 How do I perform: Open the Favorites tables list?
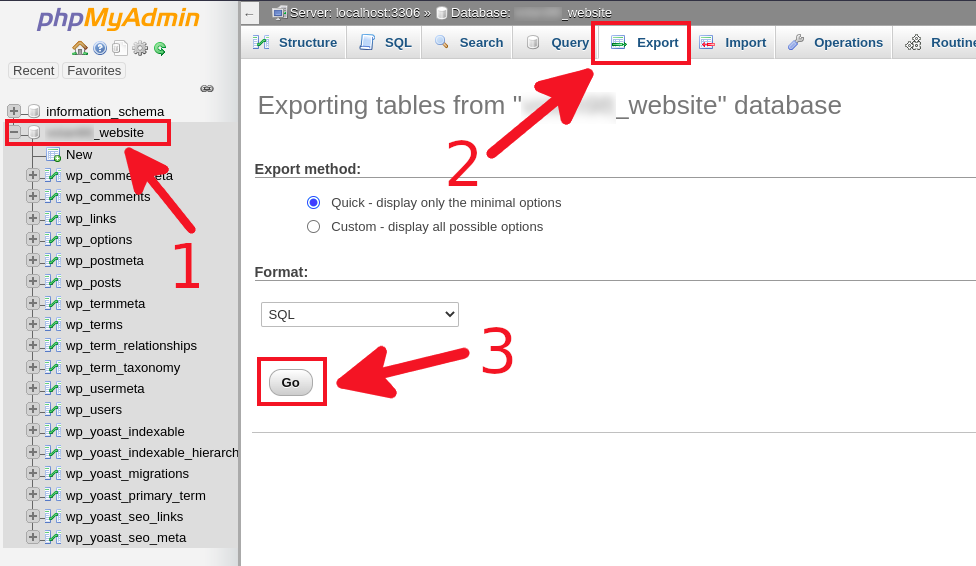(x=94, y=70)
